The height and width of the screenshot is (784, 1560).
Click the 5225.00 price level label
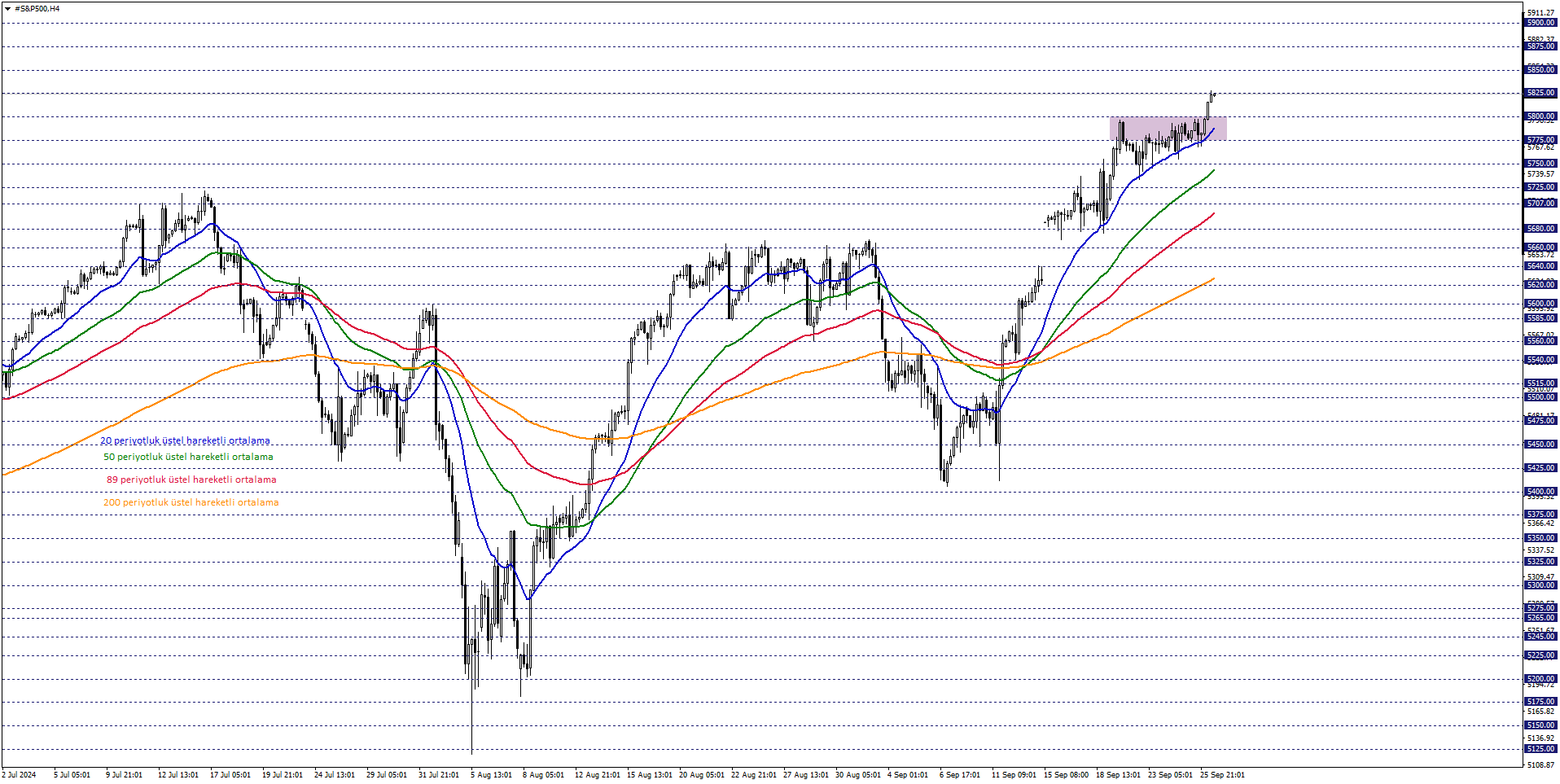click(x=1540, y=655)
